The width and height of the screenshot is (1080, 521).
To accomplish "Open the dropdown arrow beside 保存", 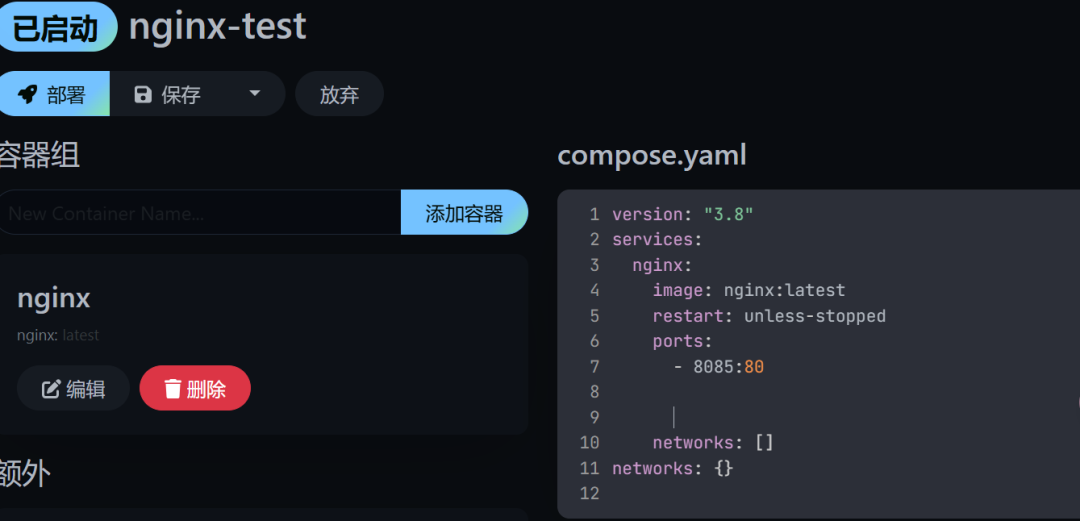I will point(254,94).
